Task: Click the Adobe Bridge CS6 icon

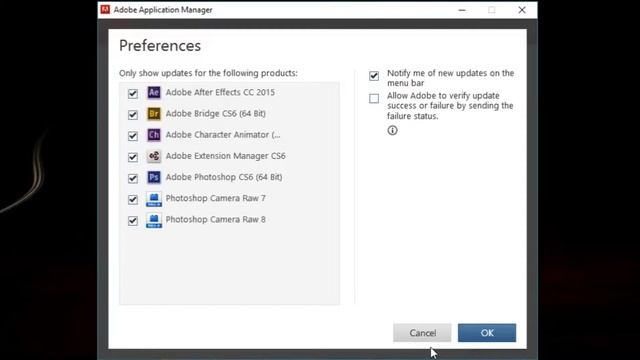Action: click(x=154, y=114)
